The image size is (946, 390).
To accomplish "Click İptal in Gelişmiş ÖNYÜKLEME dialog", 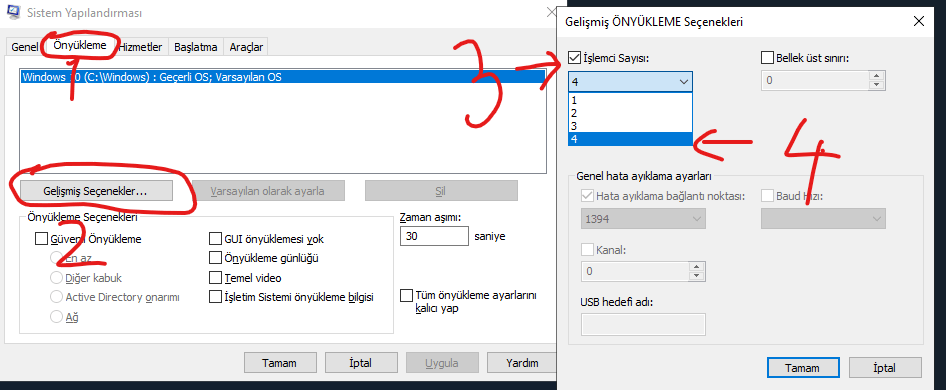I will pos(885,368).
